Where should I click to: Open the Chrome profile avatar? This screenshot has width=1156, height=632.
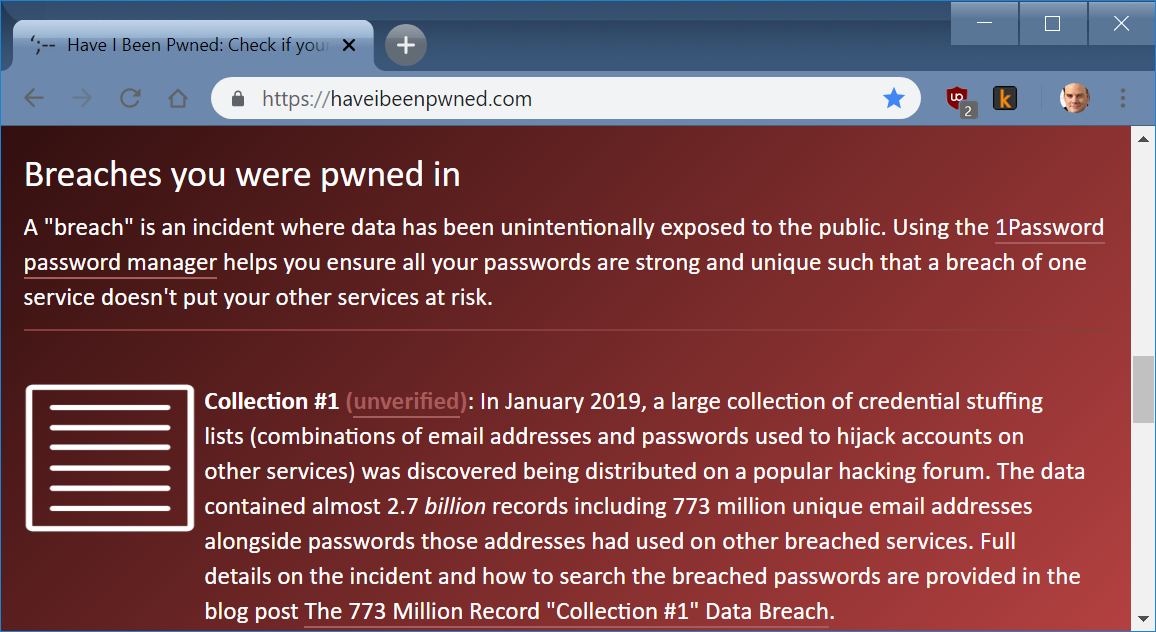[x=1074, y=98]
